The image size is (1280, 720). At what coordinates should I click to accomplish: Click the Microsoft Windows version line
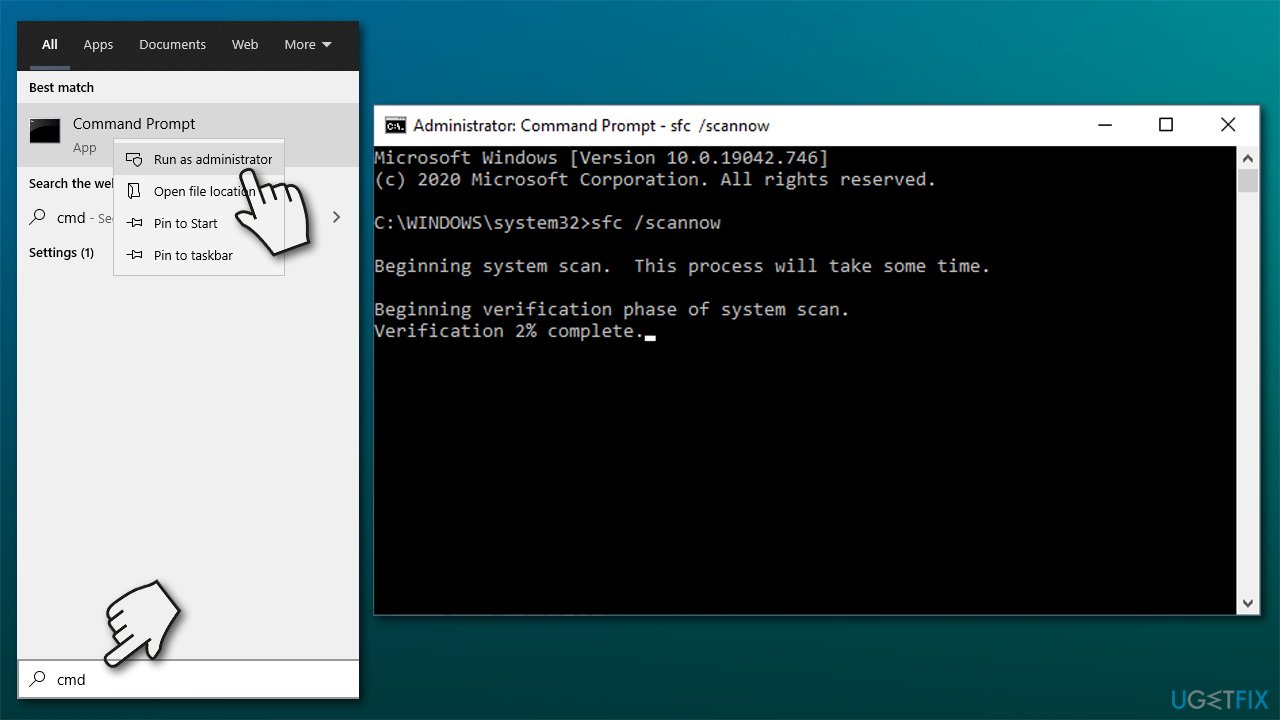601,158
